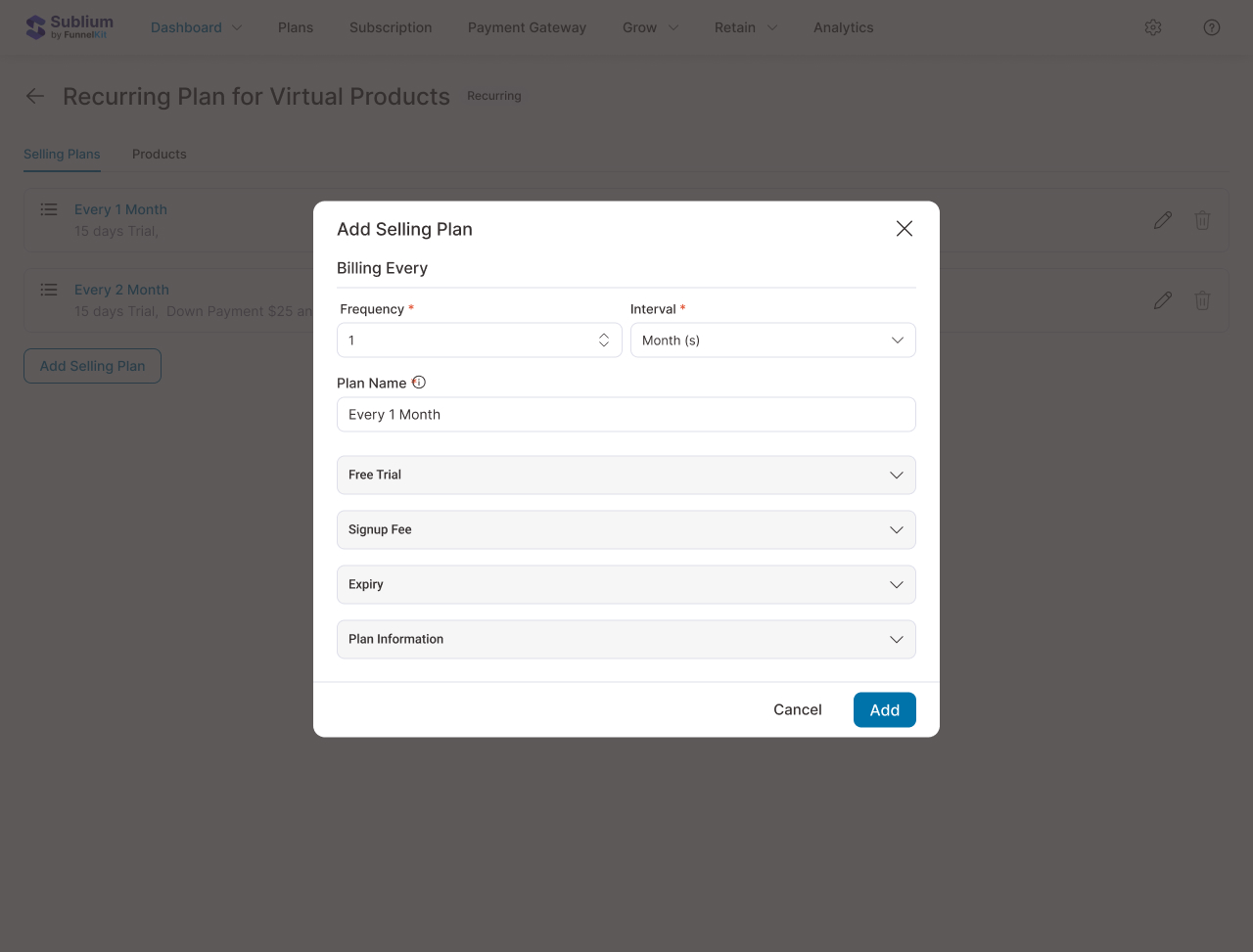Open the settings gear icon
This screenshot has height=952, width=1253.
tap(1153, 27)
